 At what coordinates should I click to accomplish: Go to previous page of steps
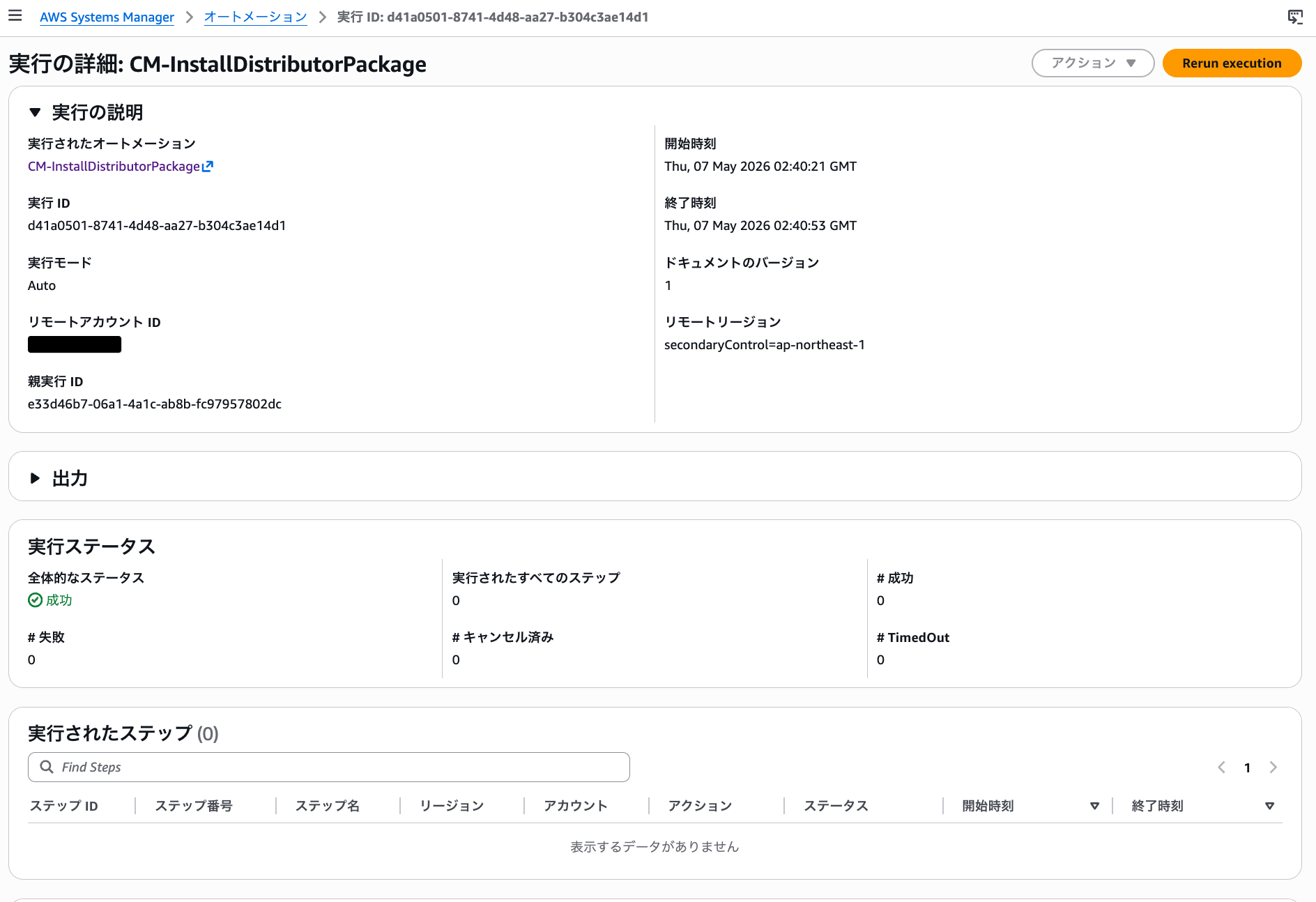(x=1221, y=767)
